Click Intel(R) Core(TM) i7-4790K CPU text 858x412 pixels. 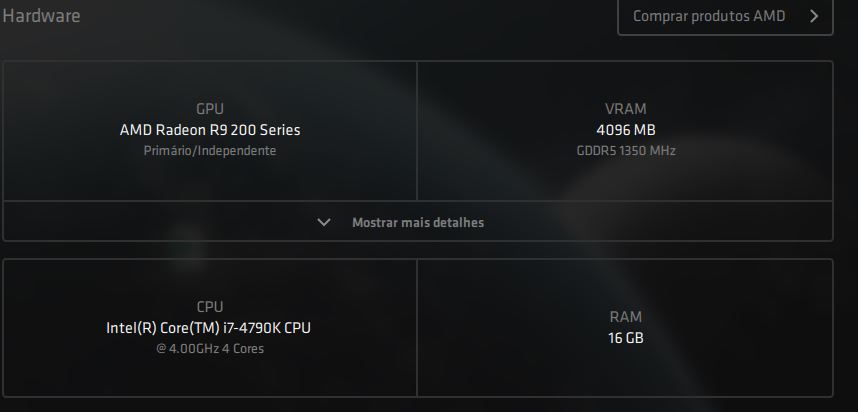[x=208, y=328]
